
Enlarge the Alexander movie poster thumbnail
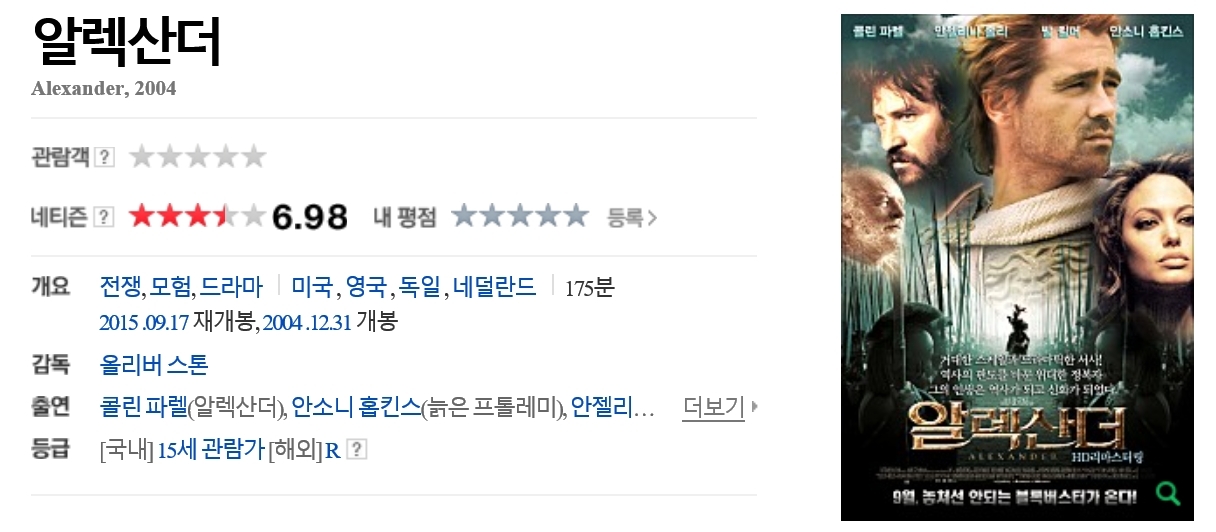pos(1017,267)
